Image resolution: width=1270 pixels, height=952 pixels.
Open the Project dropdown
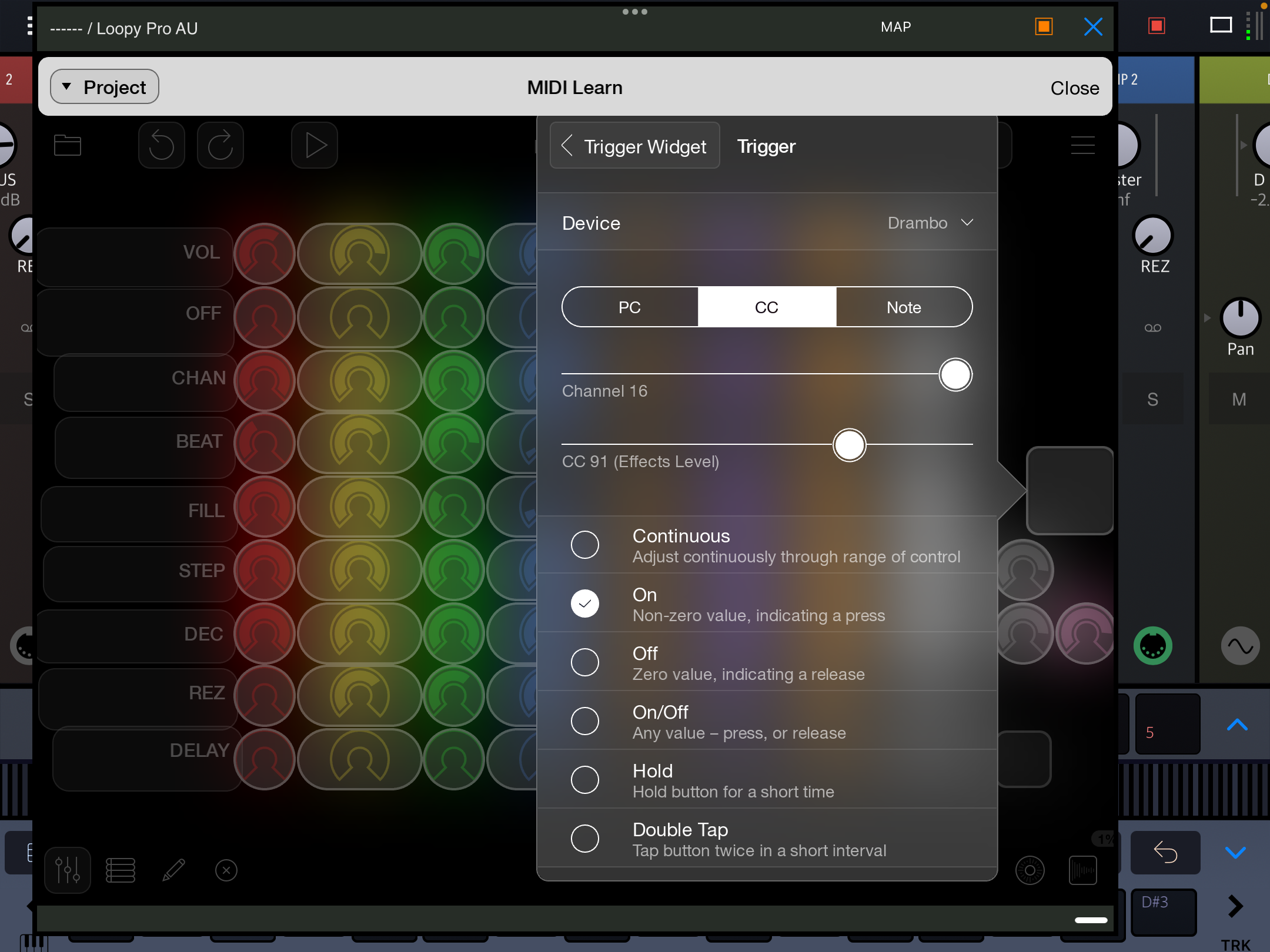[x=105, y=87]
